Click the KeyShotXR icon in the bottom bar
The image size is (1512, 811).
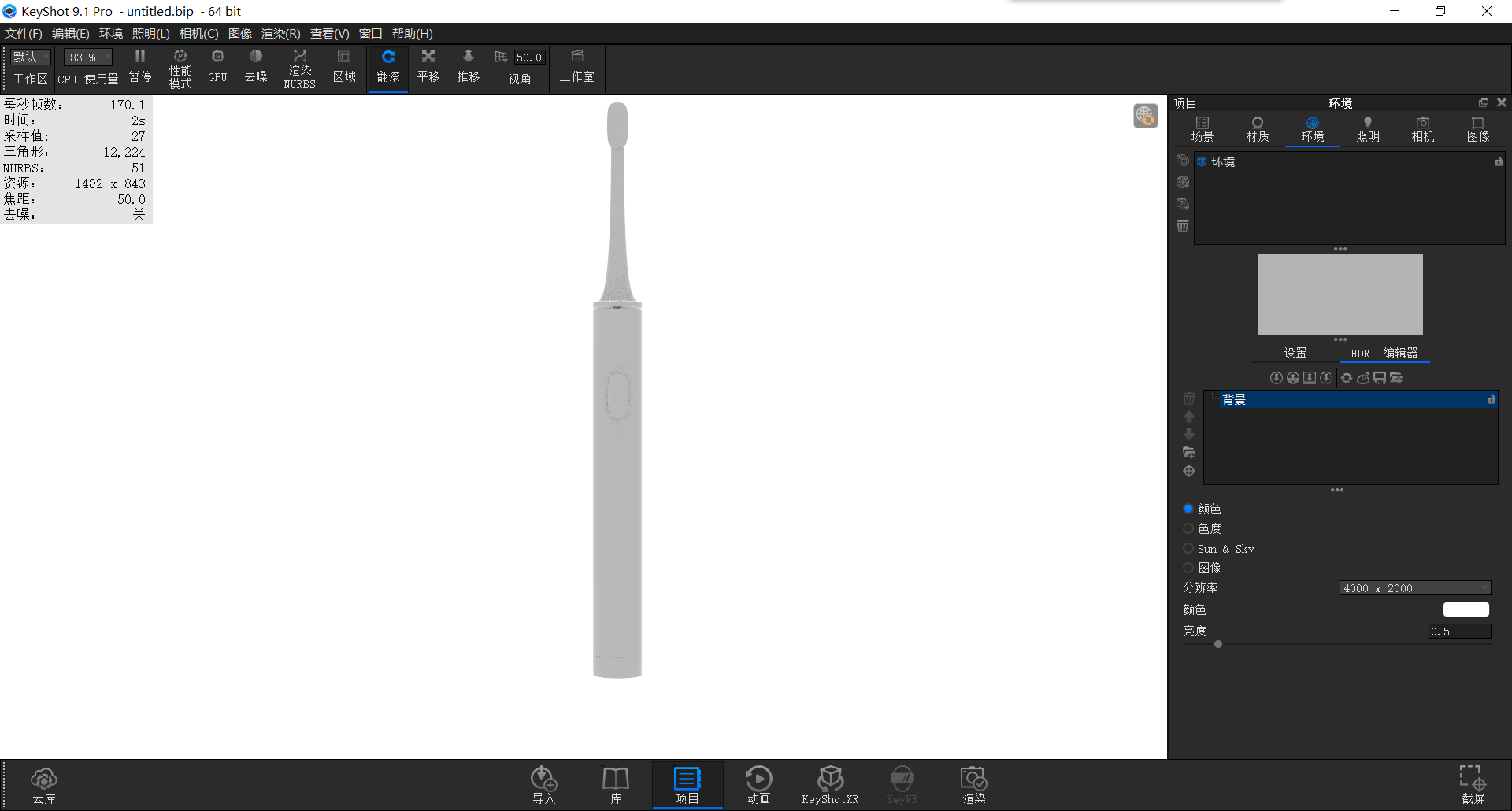[830, 783]
